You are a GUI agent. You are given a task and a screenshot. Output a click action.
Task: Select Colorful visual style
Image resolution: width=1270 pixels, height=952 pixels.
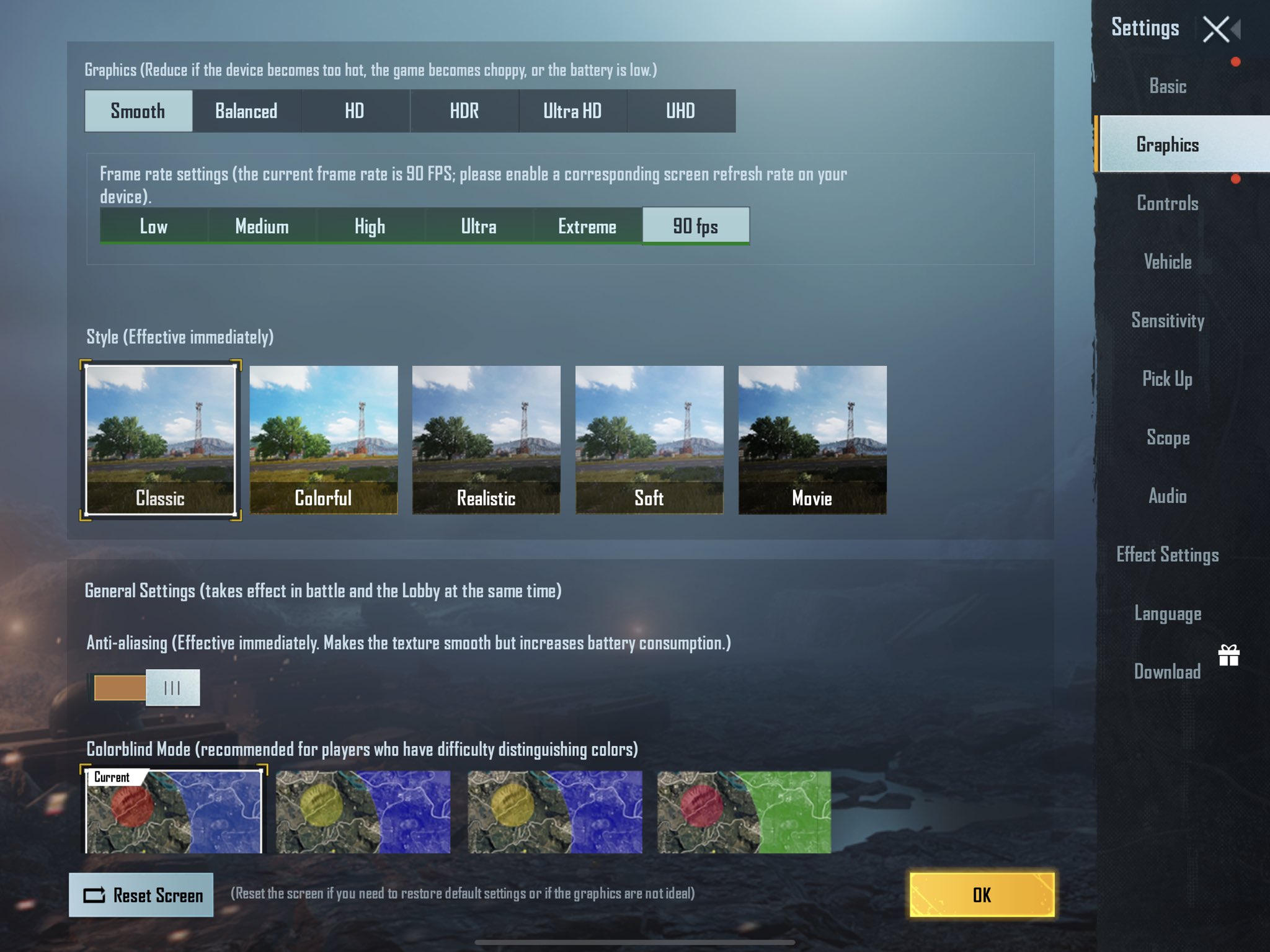click(x=322, y=440)
